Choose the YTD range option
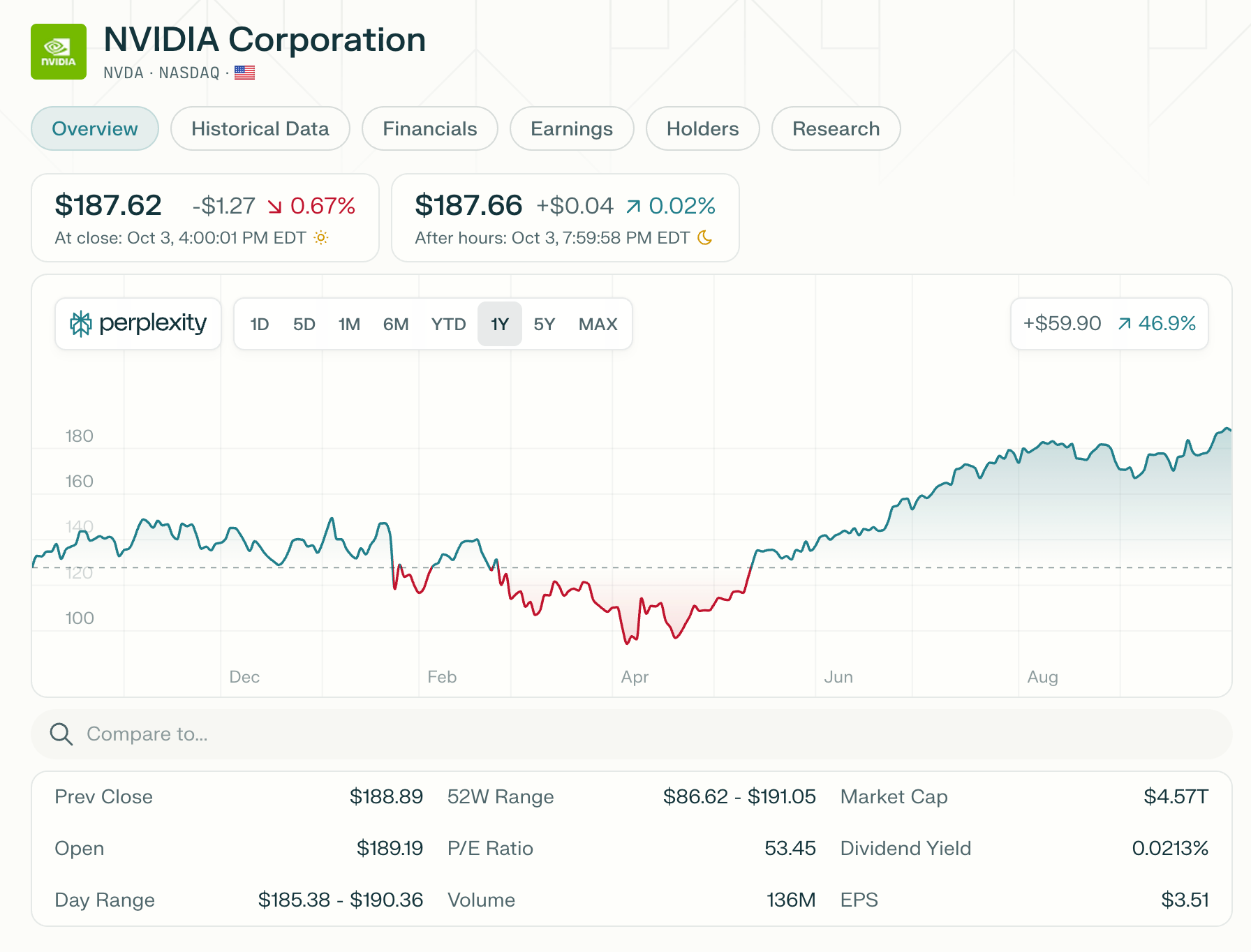 pyautogui.click(x=448, y=325)
